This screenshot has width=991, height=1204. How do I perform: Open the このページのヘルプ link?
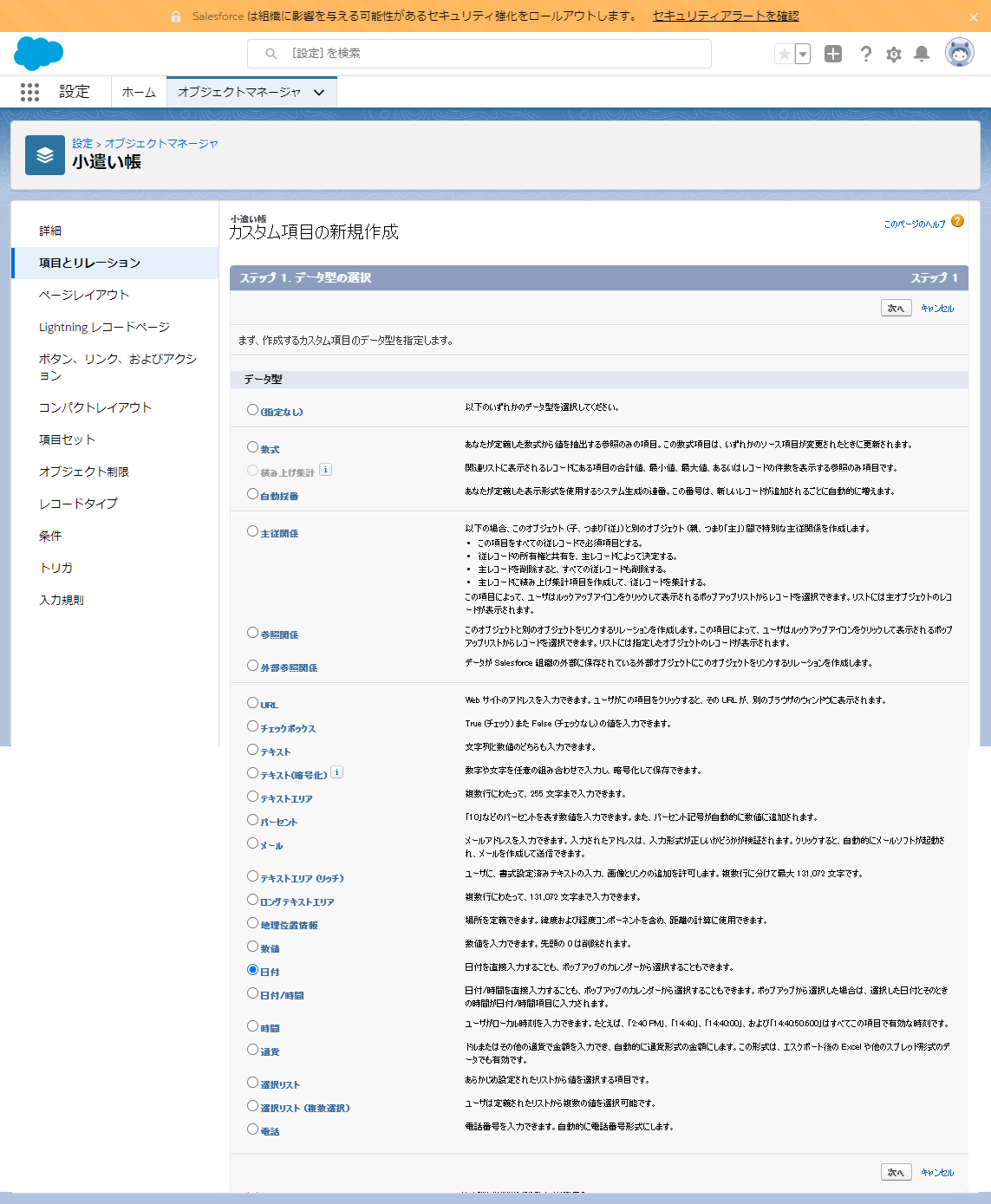point(915,224)
